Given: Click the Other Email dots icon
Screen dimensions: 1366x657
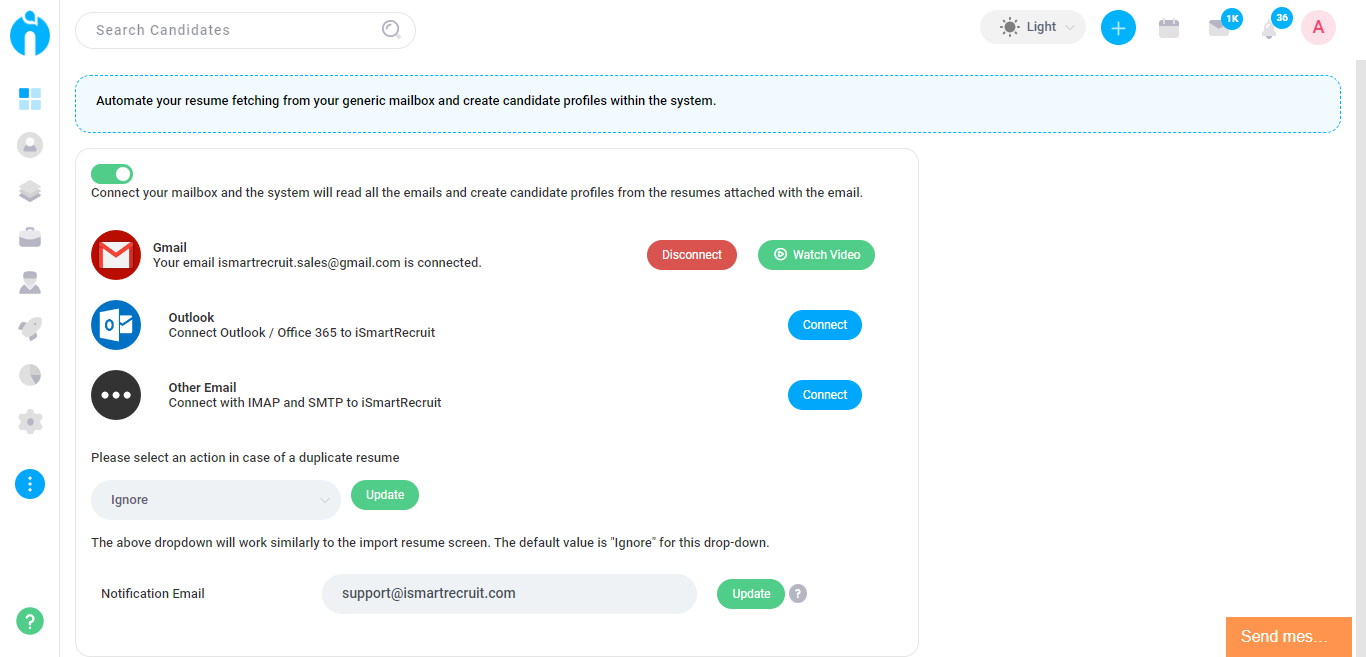Looking at the screenshot, I should [x=116, y=395].
